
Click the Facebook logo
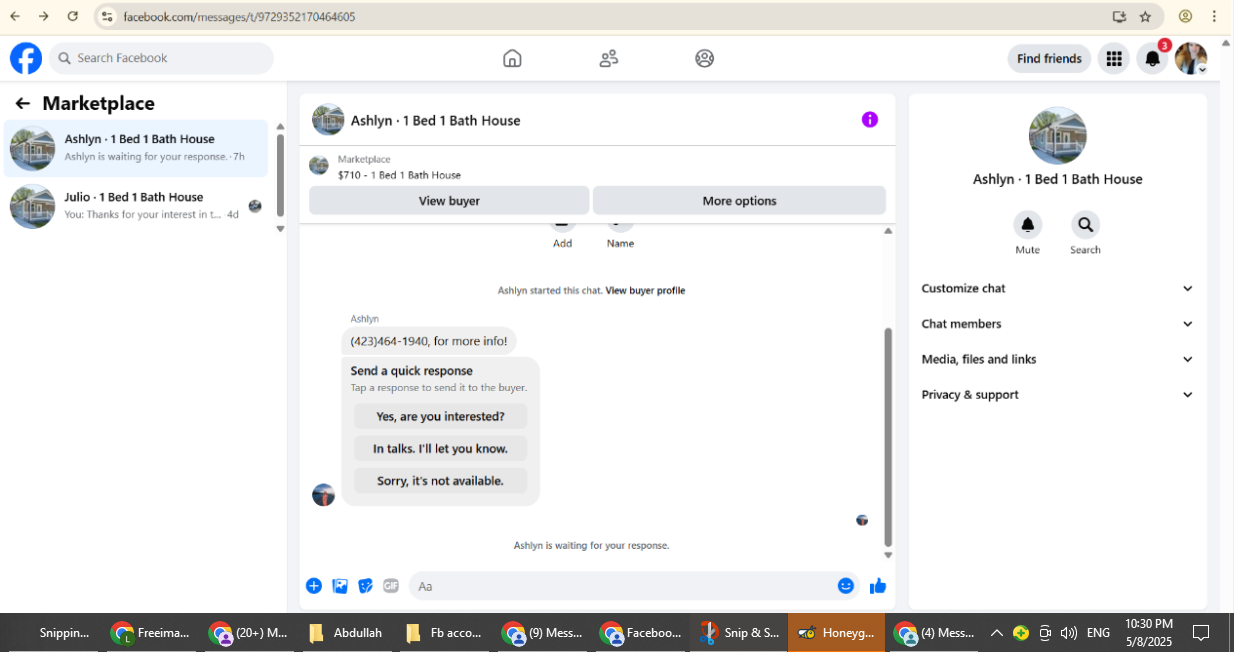[x=26, y=58]
